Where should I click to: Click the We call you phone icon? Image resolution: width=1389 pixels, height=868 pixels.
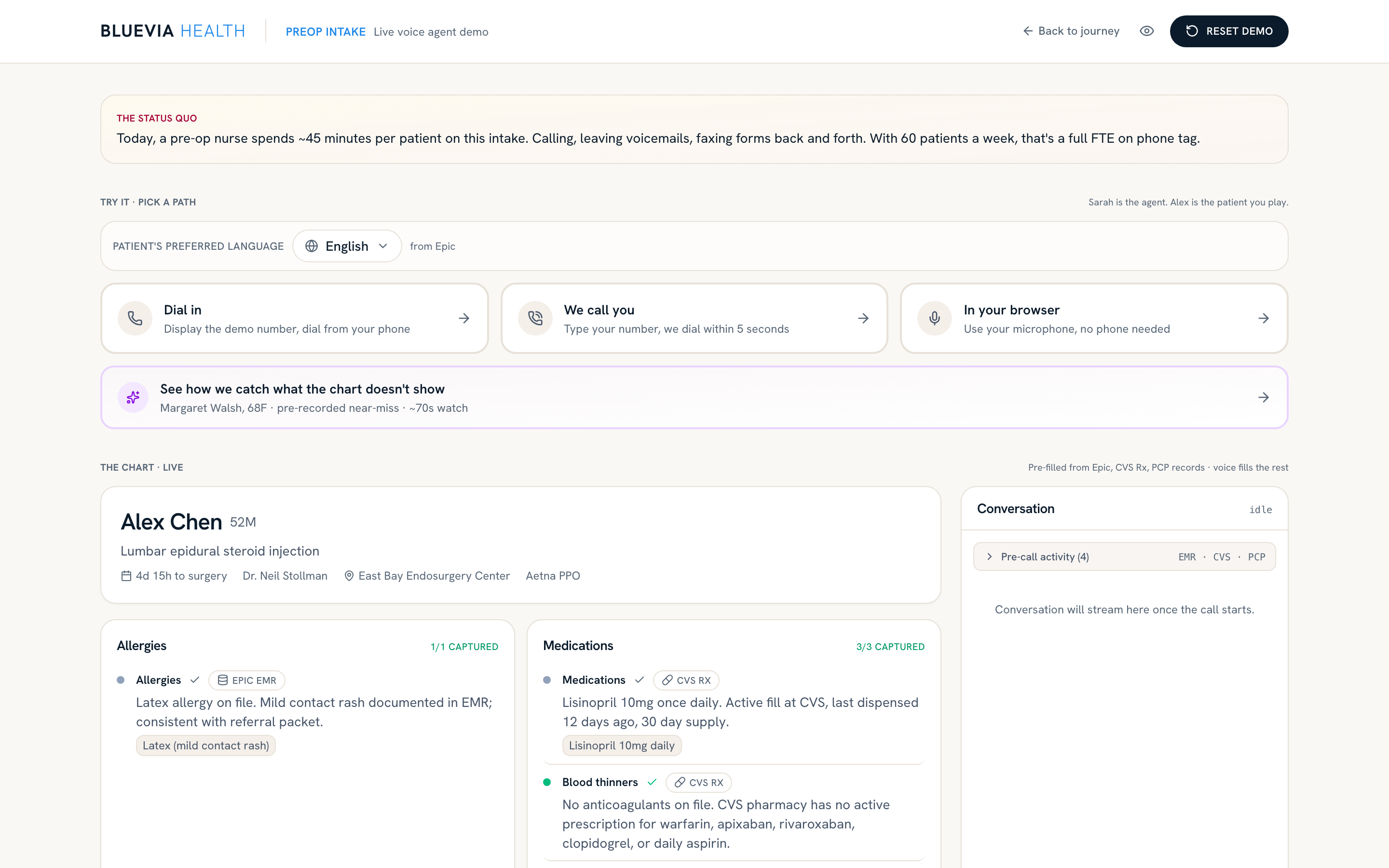click(535, 318)
